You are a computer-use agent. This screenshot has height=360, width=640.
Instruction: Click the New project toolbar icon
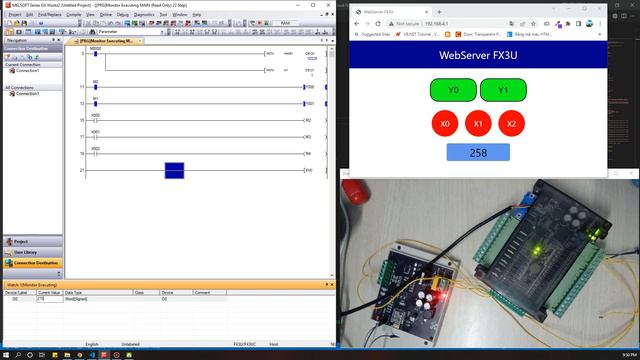pyautogui.click(x=9, y=23)
